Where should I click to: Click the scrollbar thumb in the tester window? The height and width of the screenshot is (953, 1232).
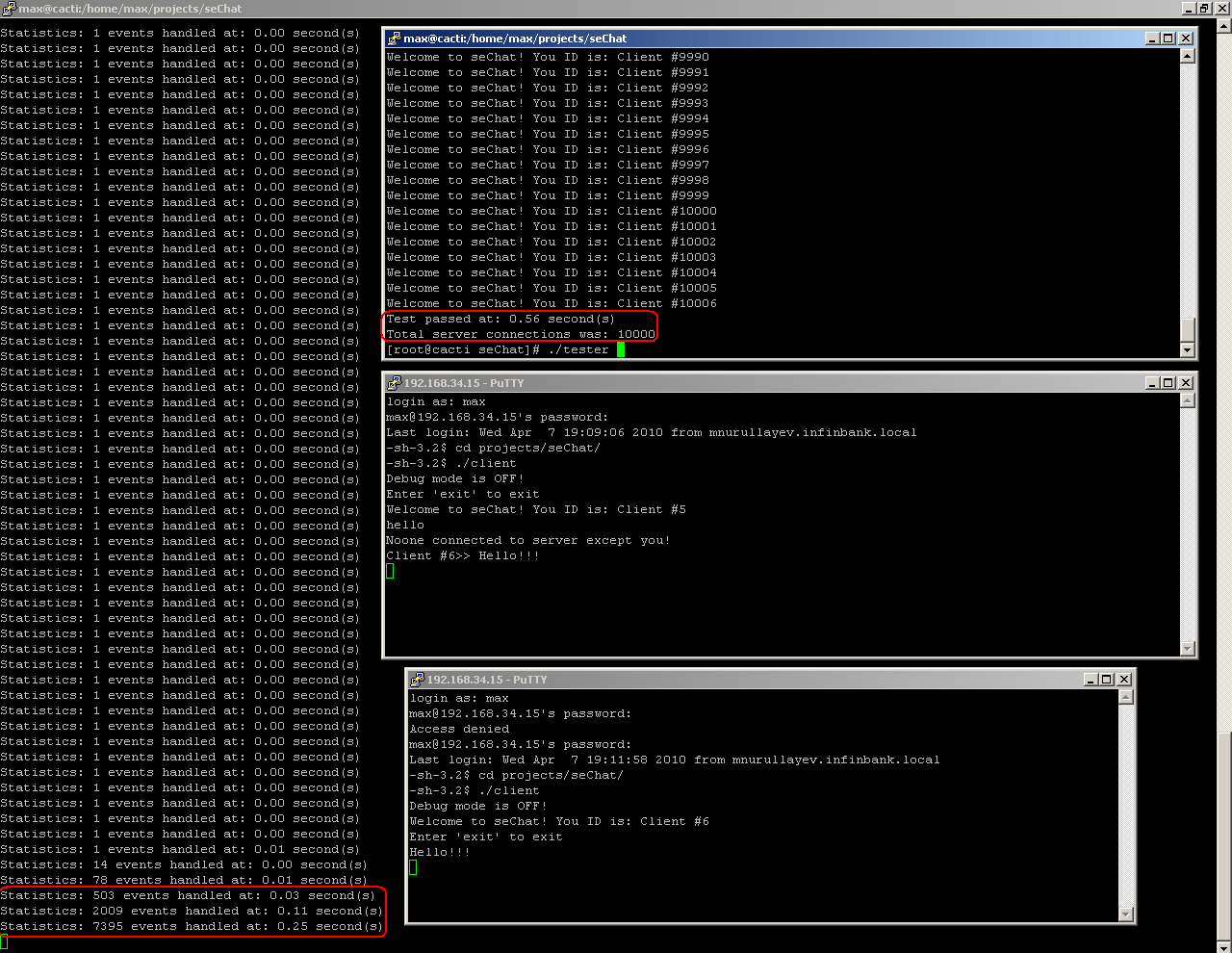[x=1188, y=329]
